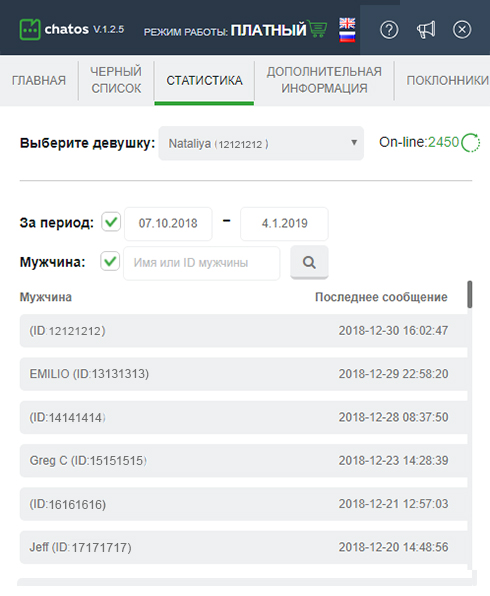490x596 pixels.
Task: Toggle the Мужчина filter checkbox
Action: (x=110, y=261)
